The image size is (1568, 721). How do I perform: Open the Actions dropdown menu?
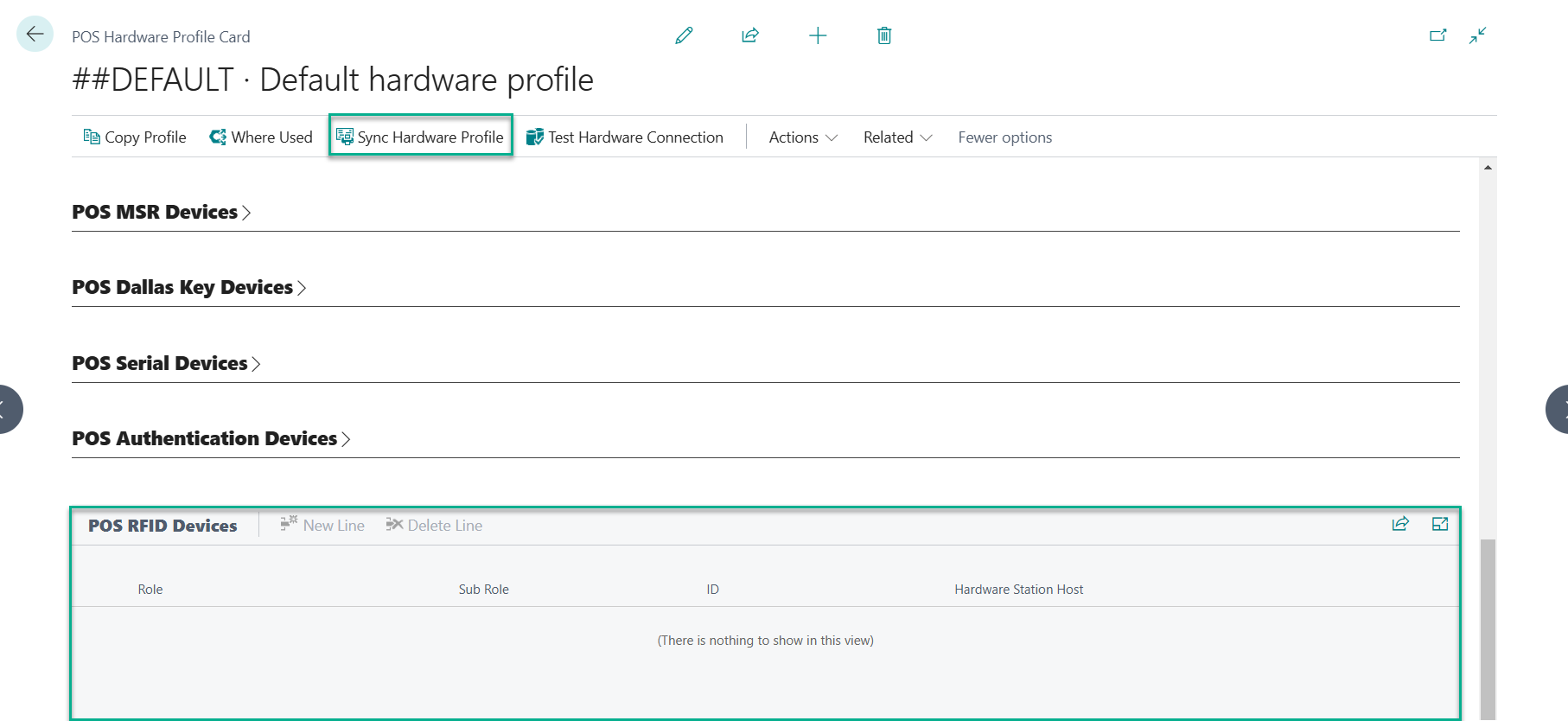[x=803, y=137]
